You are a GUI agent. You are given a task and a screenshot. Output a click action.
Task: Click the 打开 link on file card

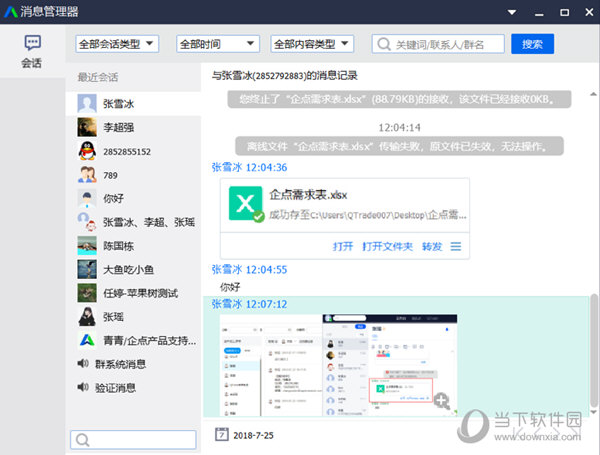click(342, 246)
